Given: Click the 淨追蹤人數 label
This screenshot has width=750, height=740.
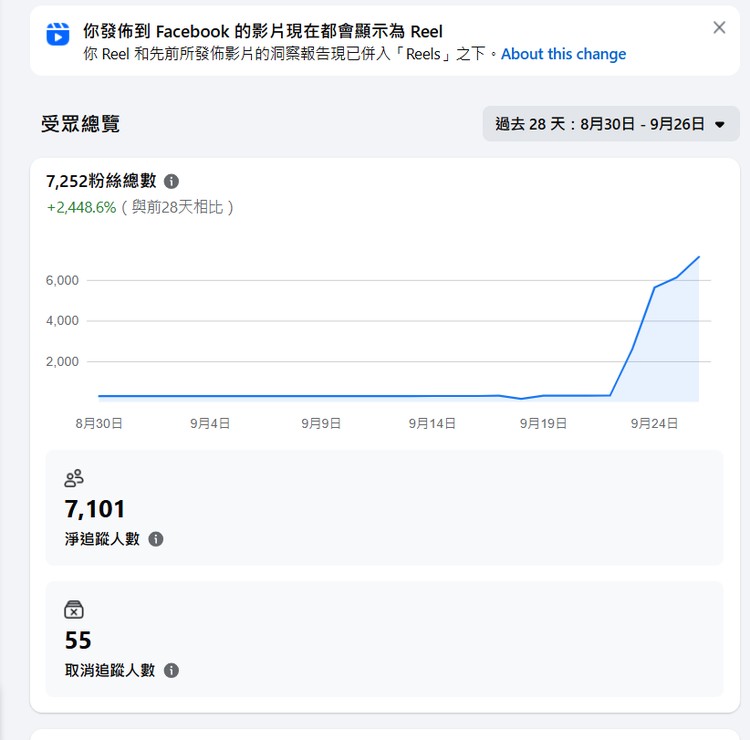Looking at the screenshot, I should tap(102, 539).
